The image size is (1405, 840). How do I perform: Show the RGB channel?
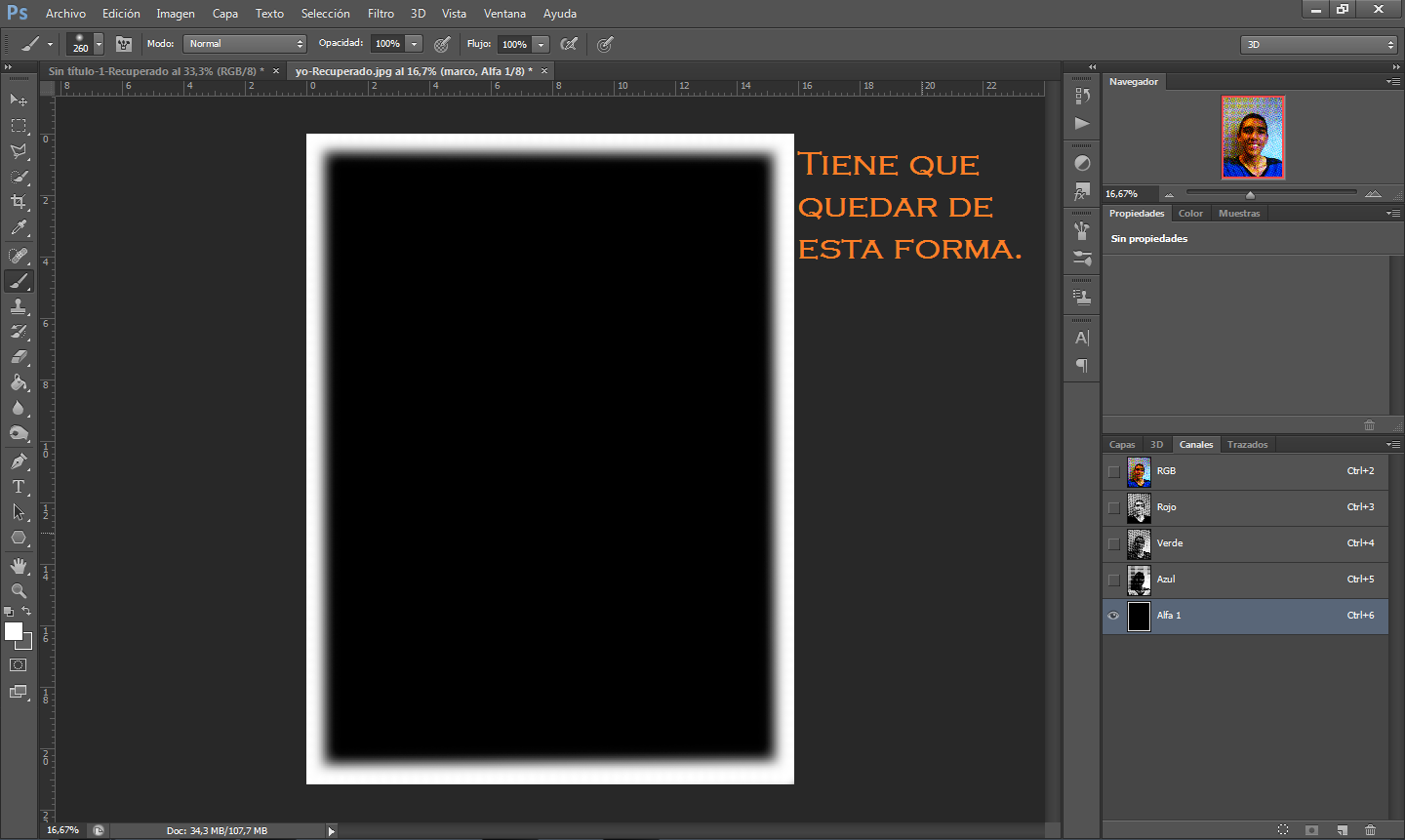click(1113, 471)
